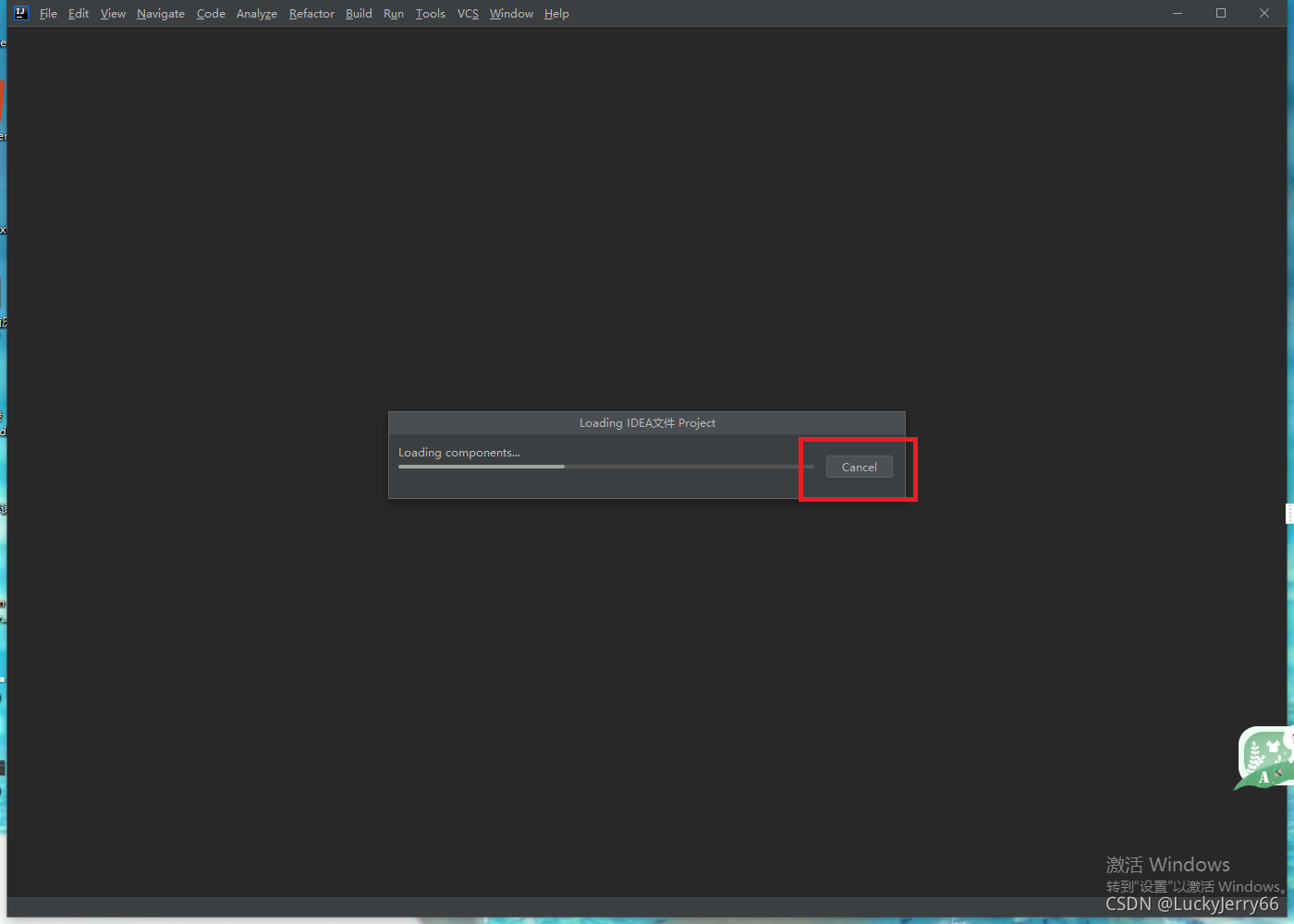Screen dimensions: 1294x924
Task: Click the IntelliJ IDEA logo icon
Action: 21,13
